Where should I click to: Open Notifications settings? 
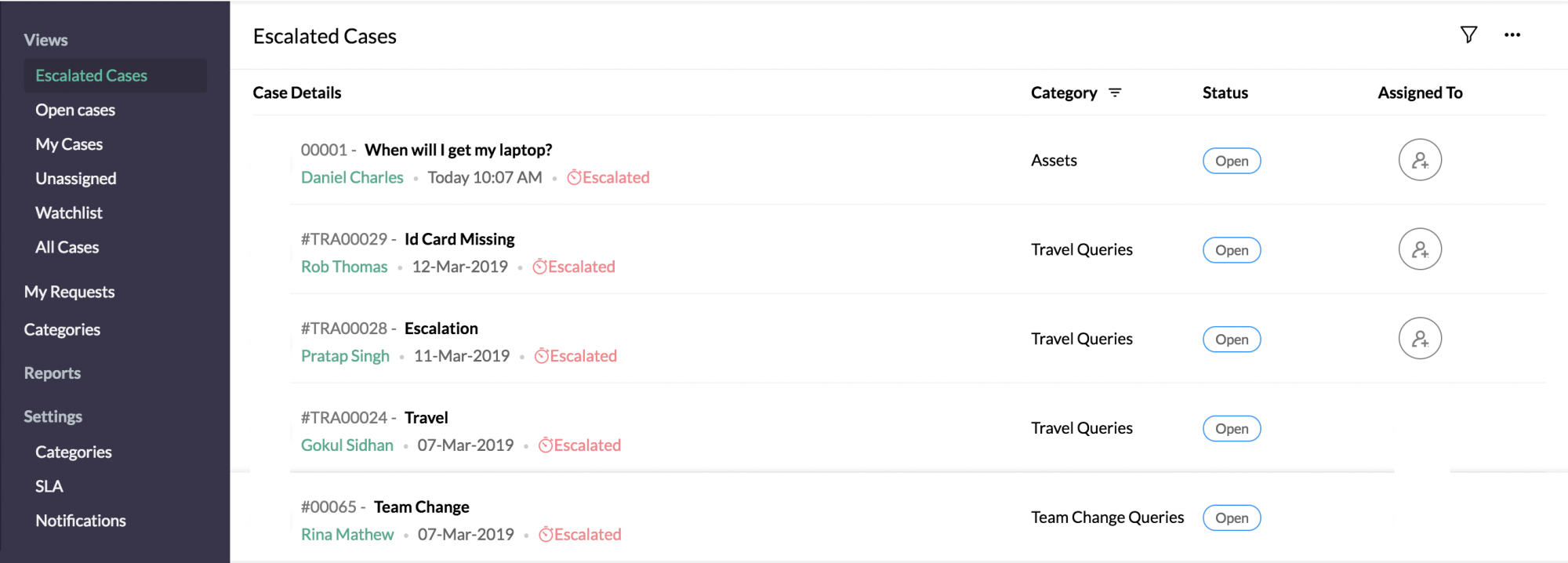click(81, 521)
